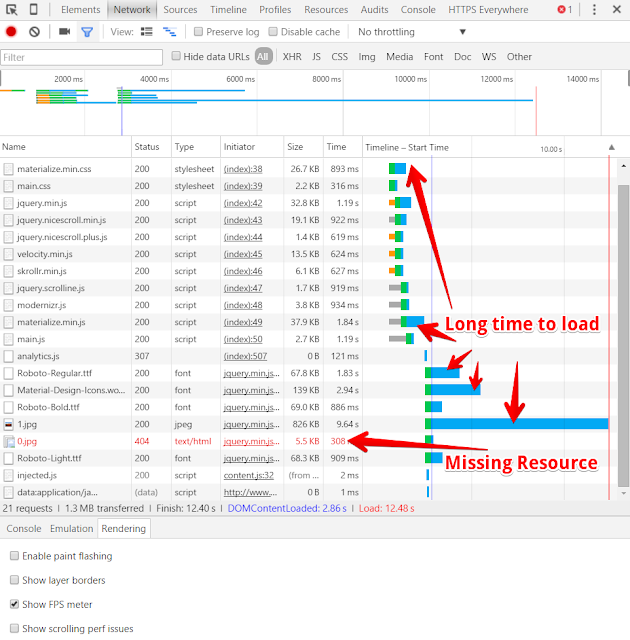The width and height of the screenshot is (630, 640).
Task: Open the (index):38 initiator link
Action: [x=243, y=169]
